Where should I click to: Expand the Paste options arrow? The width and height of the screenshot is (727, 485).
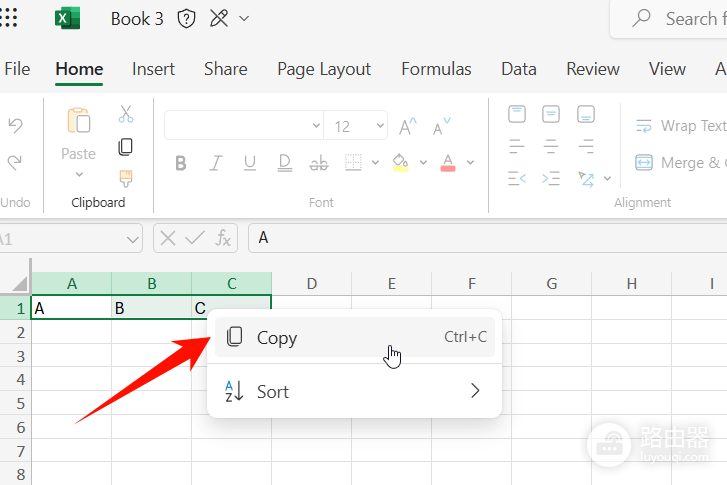[79, 175]
